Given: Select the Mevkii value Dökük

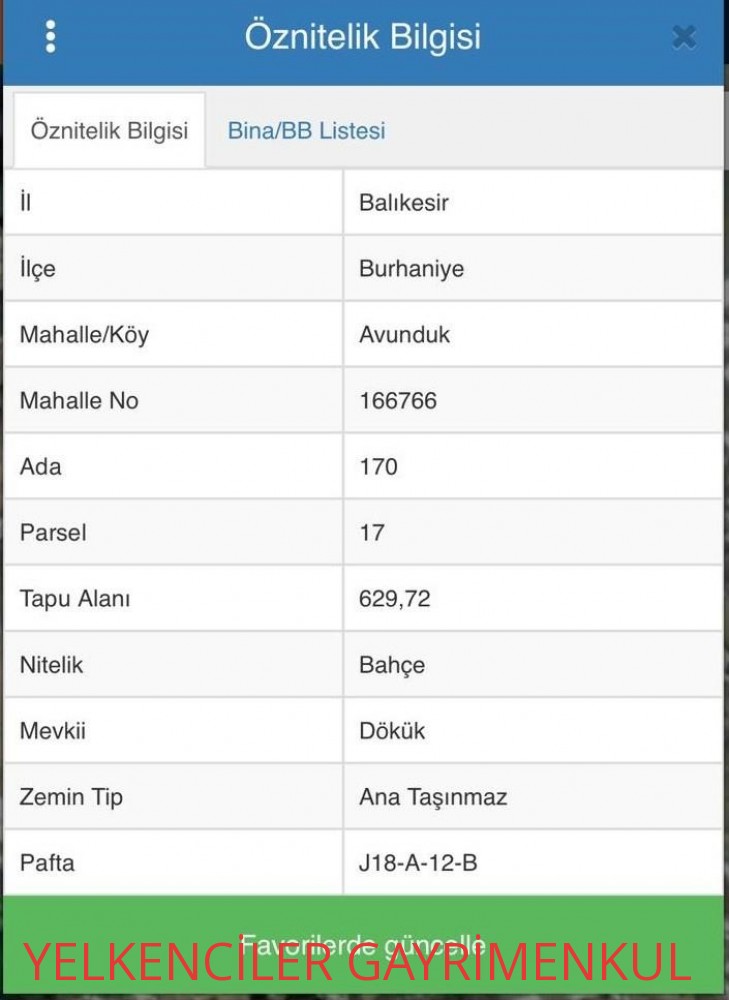Looking at the screenshot, I should click(x=392, y=731).
